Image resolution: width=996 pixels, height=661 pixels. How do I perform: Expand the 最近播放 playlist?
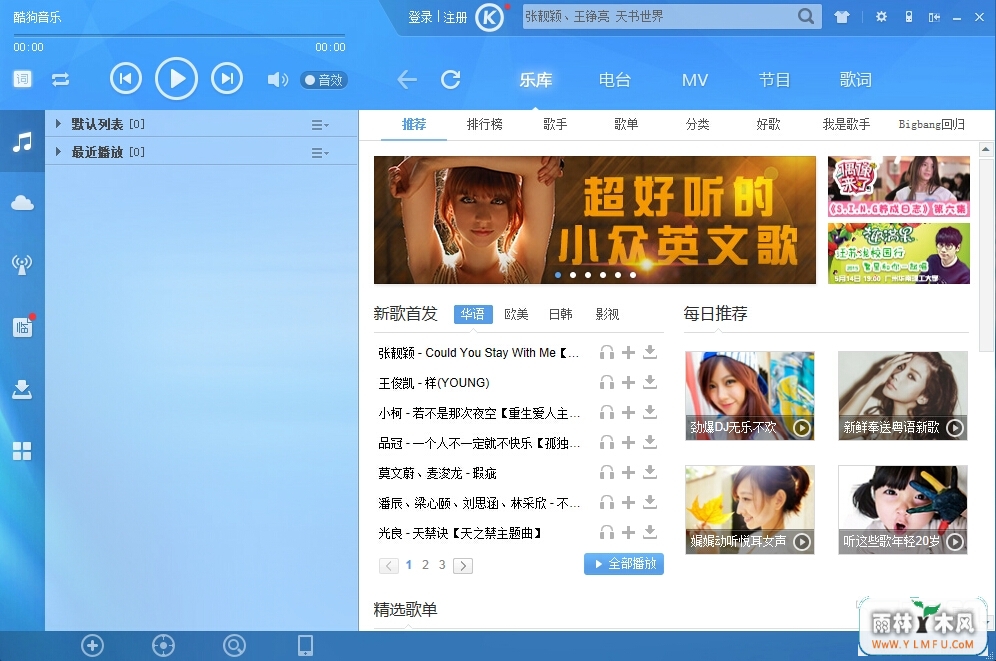tap(58, 152)
